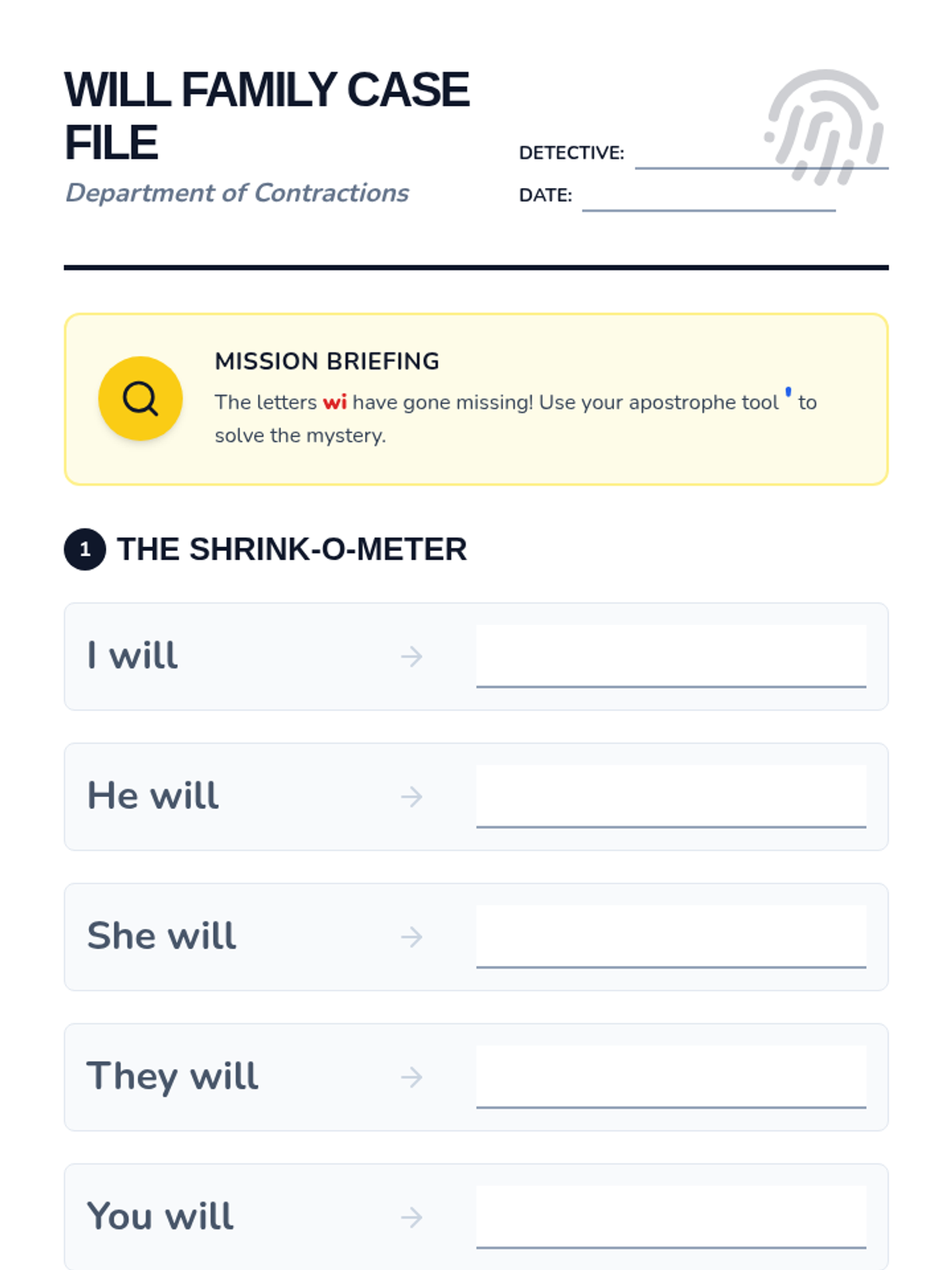This screenshot has height=1270, width=952.
Task: Click the arrow next to She will
Action: click(x=412, y=937)
